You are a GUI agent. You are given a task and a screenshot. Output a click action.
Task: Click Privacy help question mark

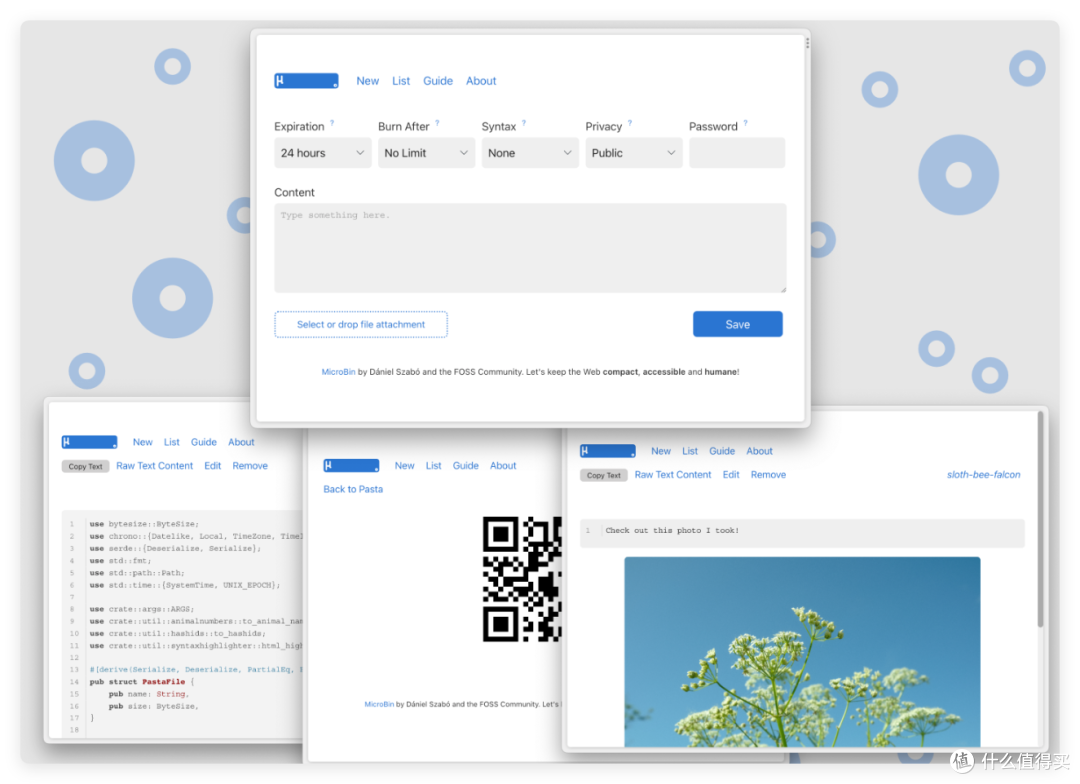click(630, 123)
